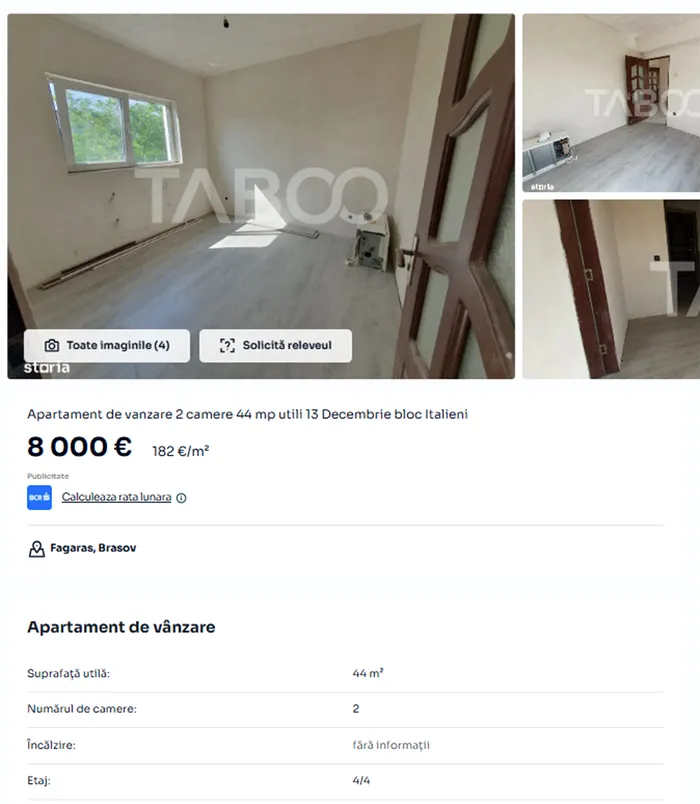Open the Calculeaza rata lunara link
The height and width of the screenshot is (804, 700).
coord(116,497)
